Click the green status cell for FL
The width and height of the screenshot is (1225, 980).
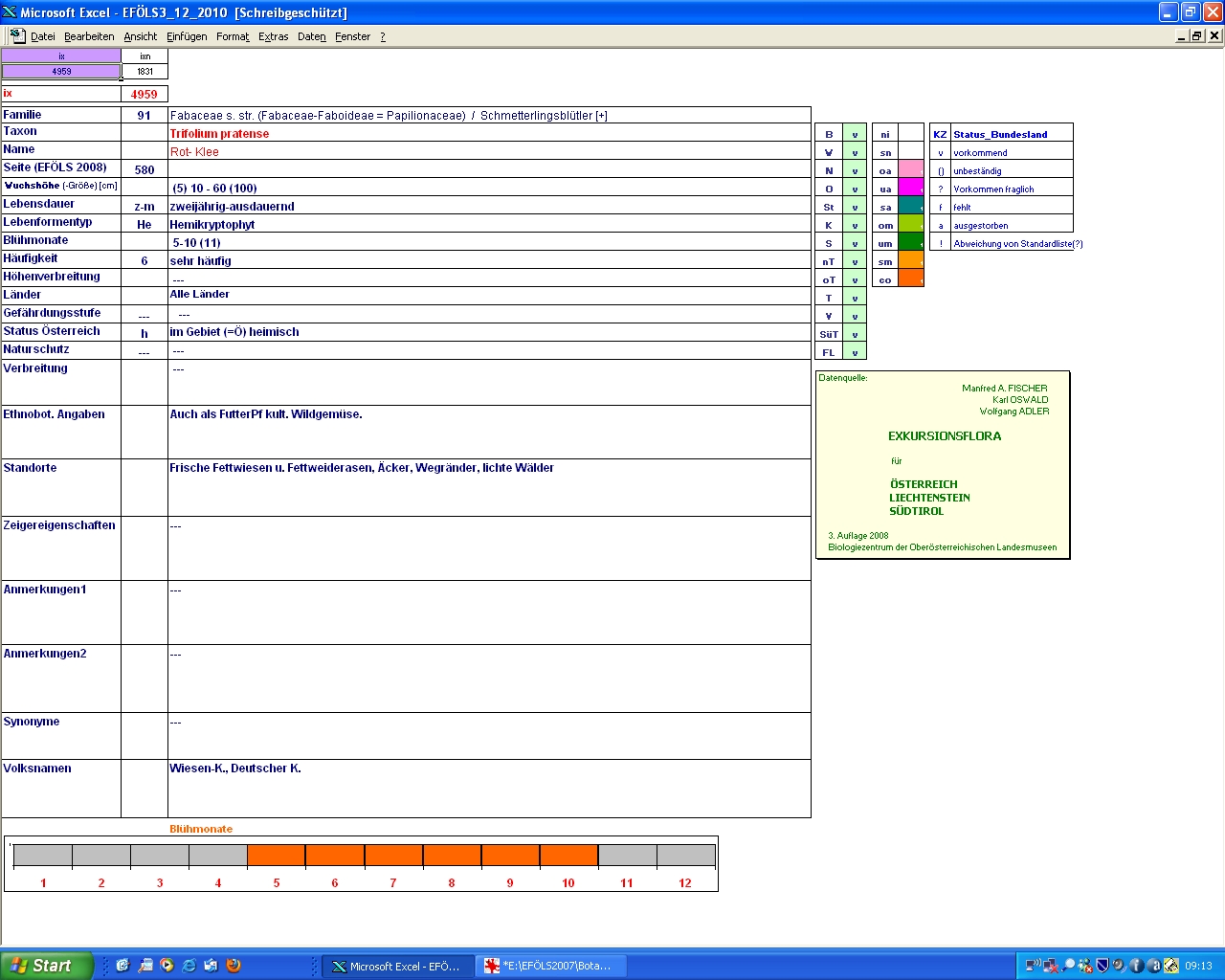pyautogui.click(x=855, y=352)
